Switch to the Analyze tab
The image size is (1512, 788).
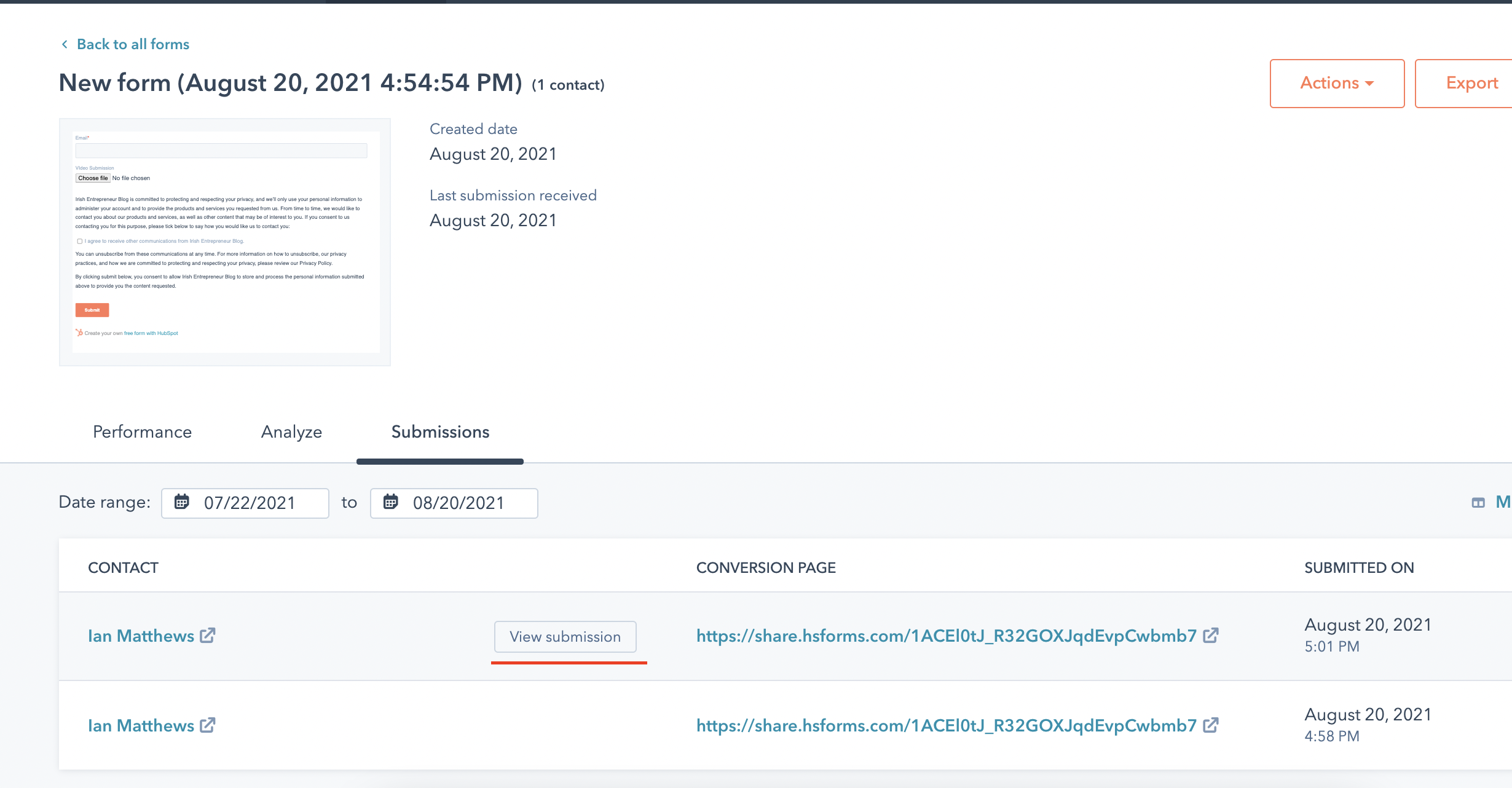[x=291, y=432]
